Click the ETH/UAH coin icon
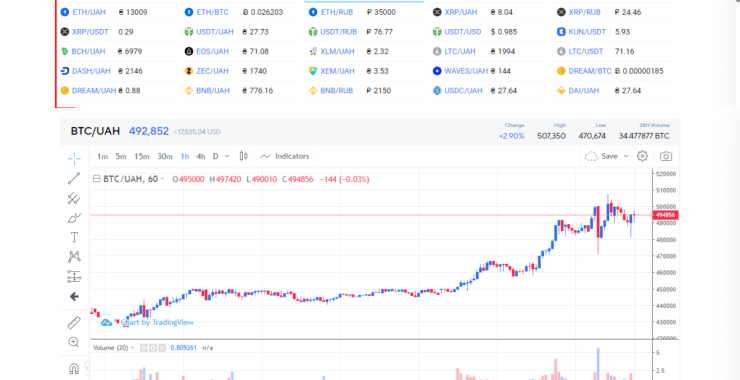This screenshot has height=380, width=740. 65,12
